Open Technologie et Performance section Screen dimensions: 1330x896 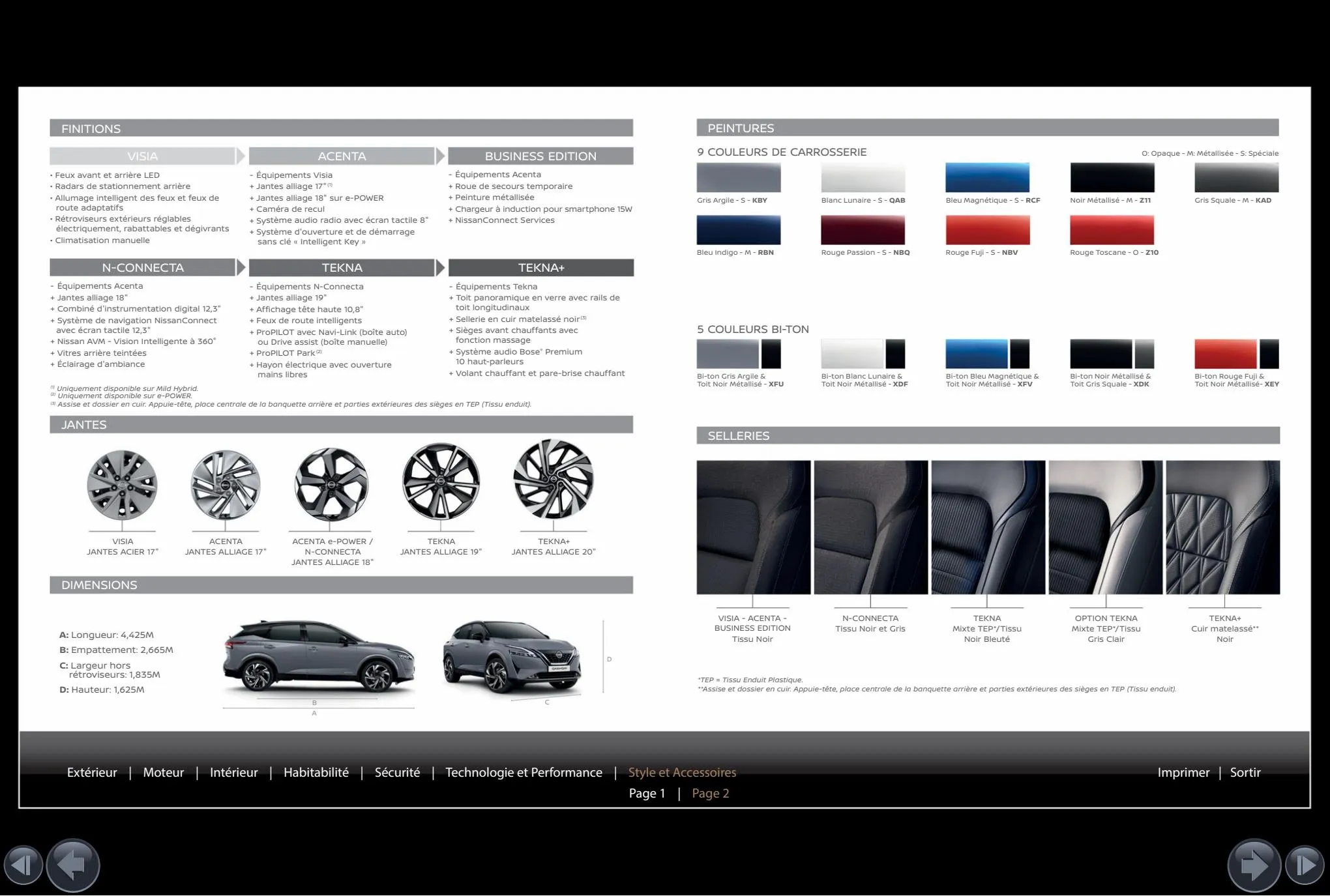coord(524,772)
